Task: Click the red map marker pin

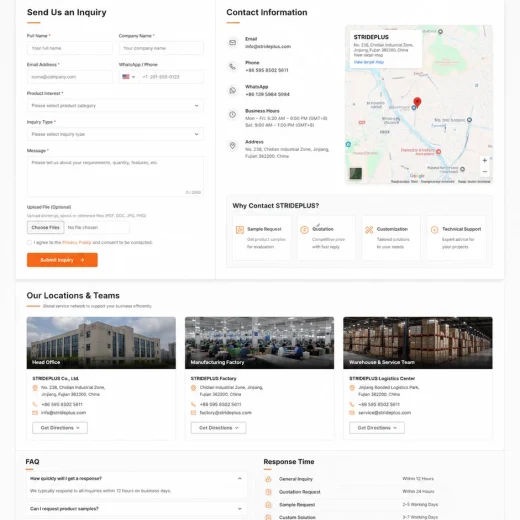Action: click(417, 102)
